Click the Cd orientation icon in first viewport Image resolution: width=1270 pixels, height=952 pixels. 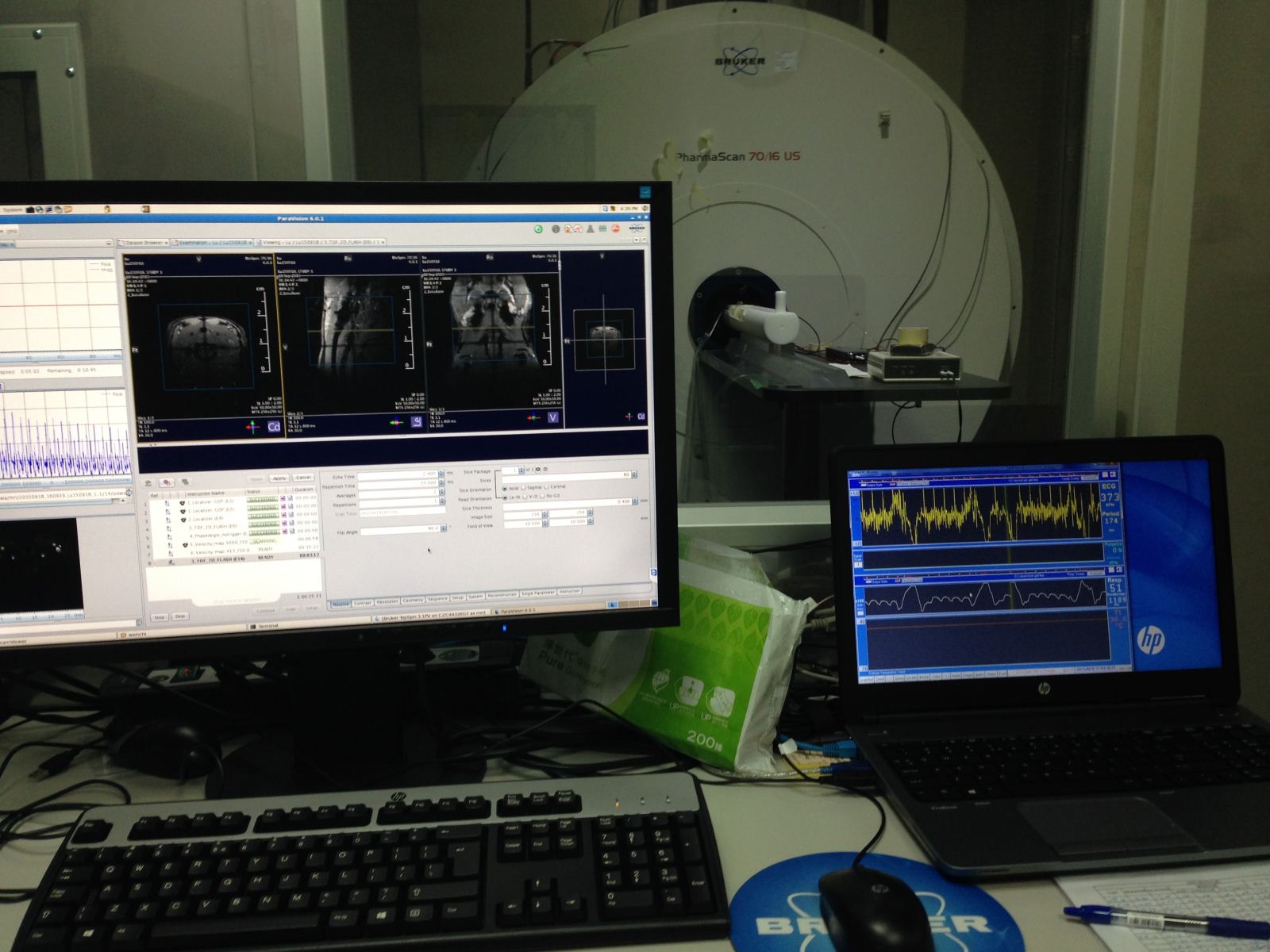(x=274, y=427)
